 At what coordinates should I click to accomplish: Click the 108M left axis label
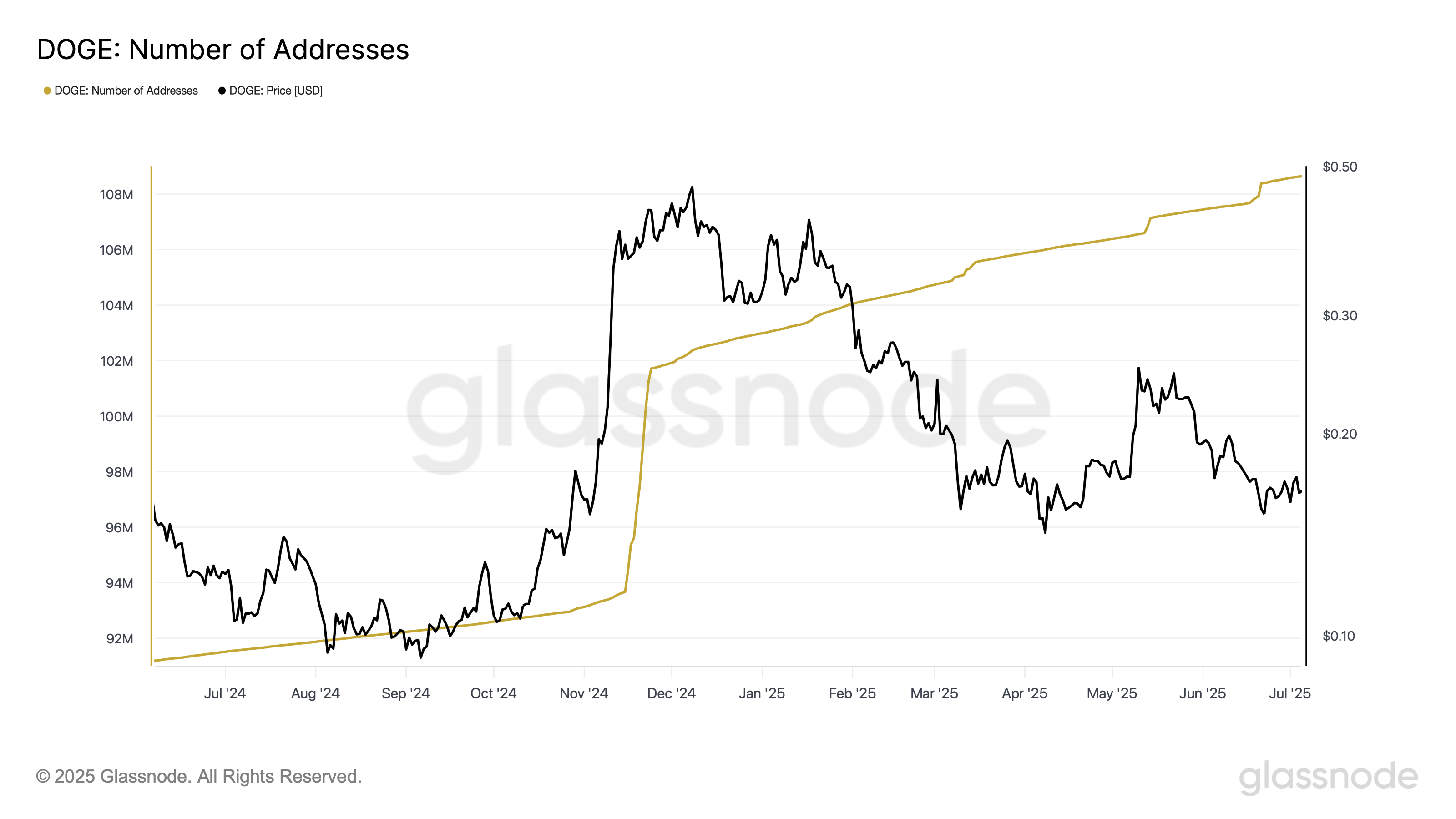tap(116, 195)
